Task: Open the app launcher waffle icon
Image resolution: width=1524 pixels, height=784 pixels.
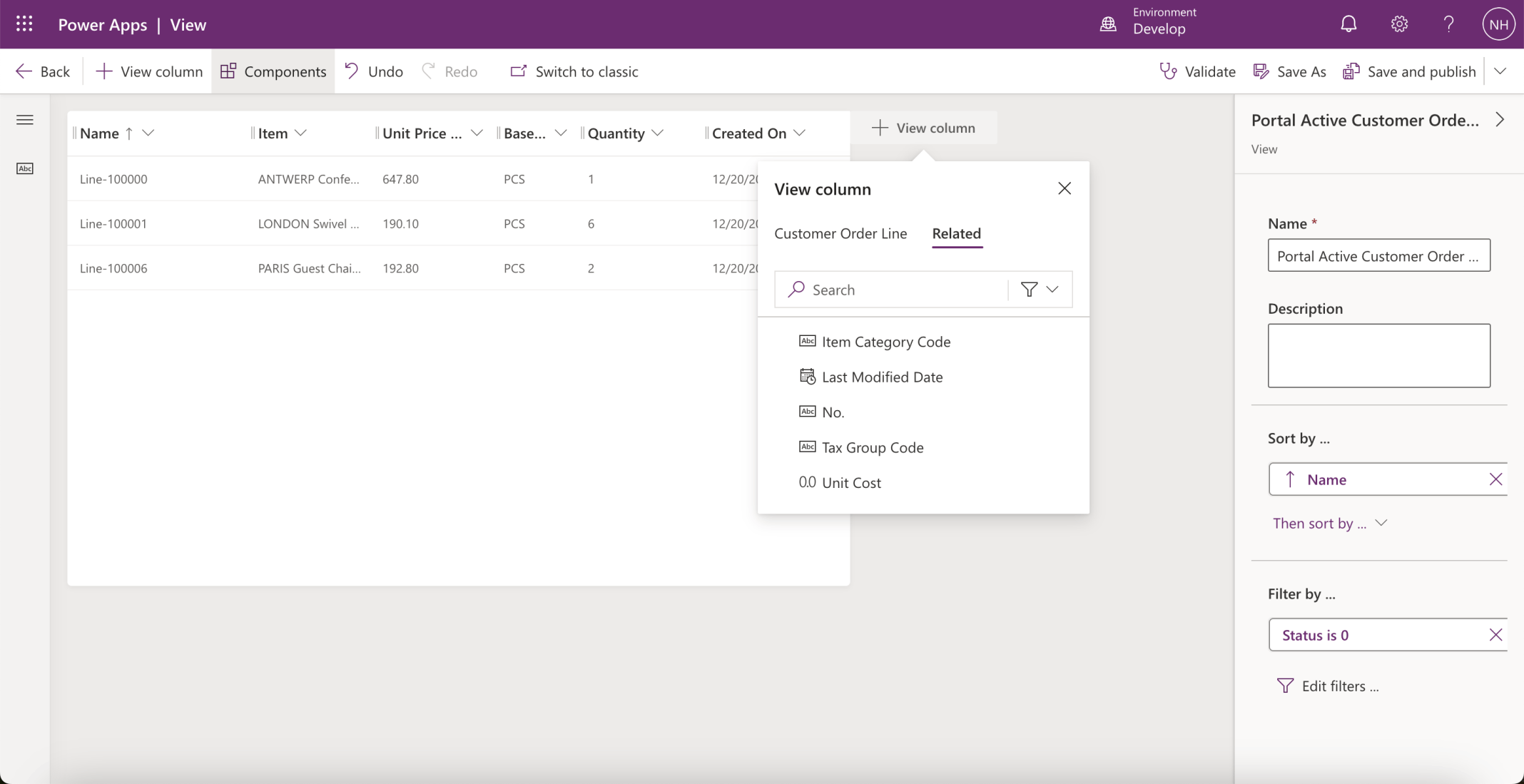Action: coord(24,24)
